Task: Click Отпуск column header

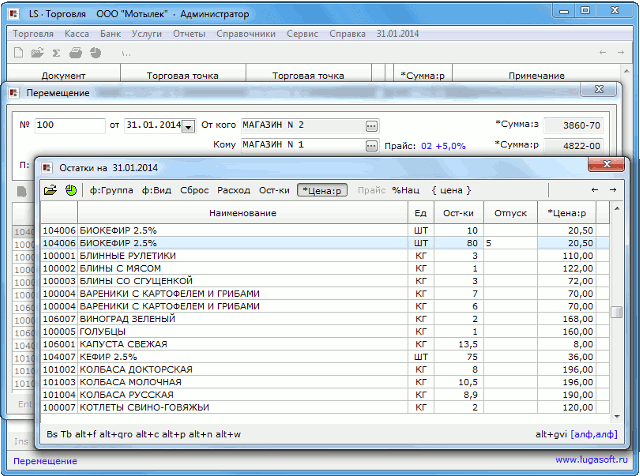Action: [x=510, y=213]
